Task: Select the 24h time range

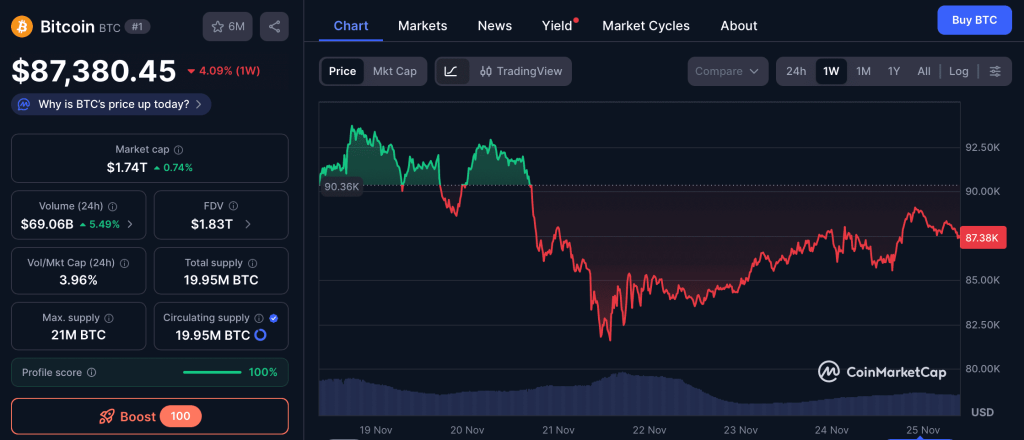Action: pos(796,71)
